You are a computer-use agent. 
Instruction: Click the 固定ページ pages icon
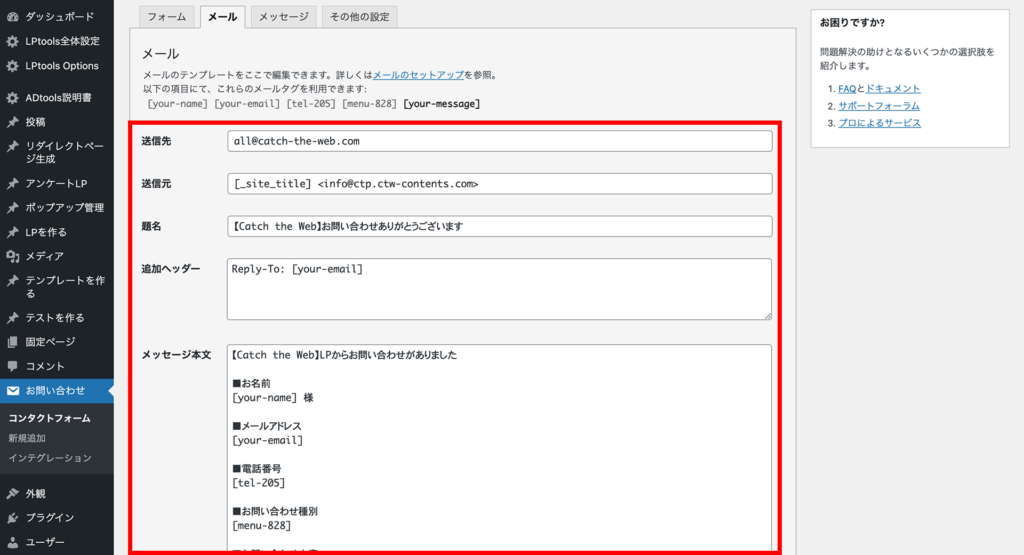point(12,342)
